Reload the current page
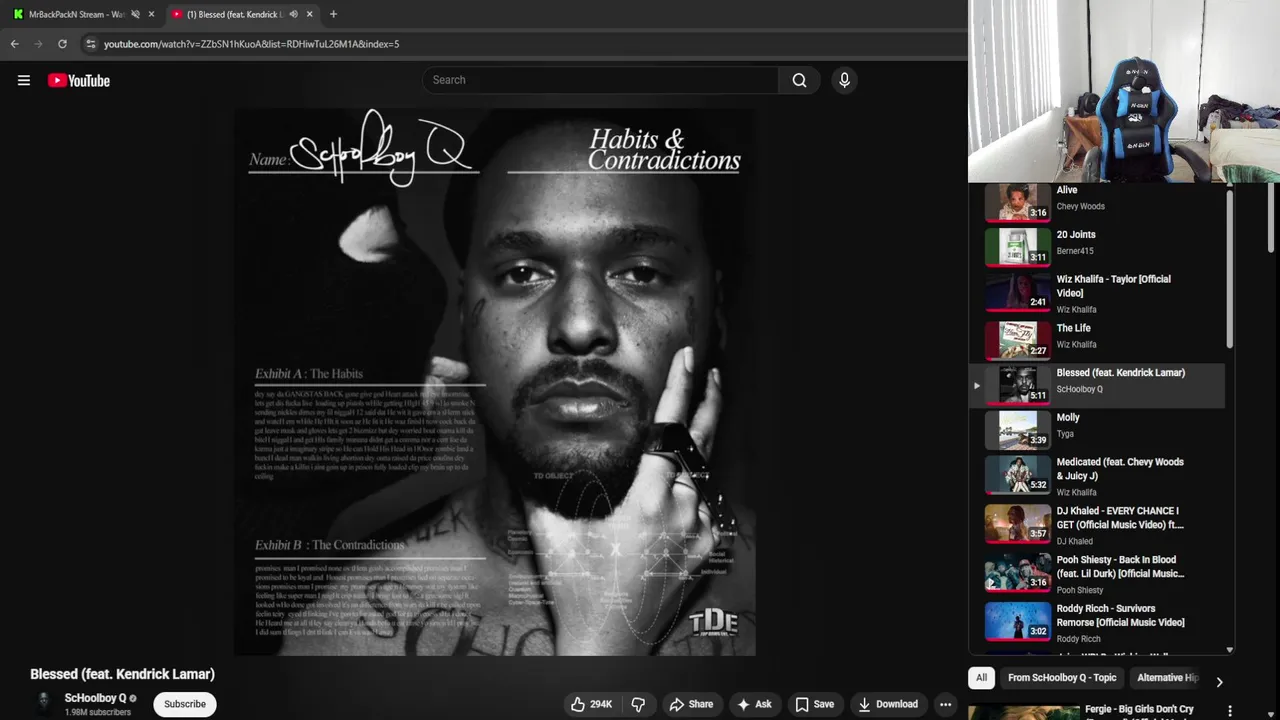Viewport: 1280px width, 720px height. tap(62, 44)
